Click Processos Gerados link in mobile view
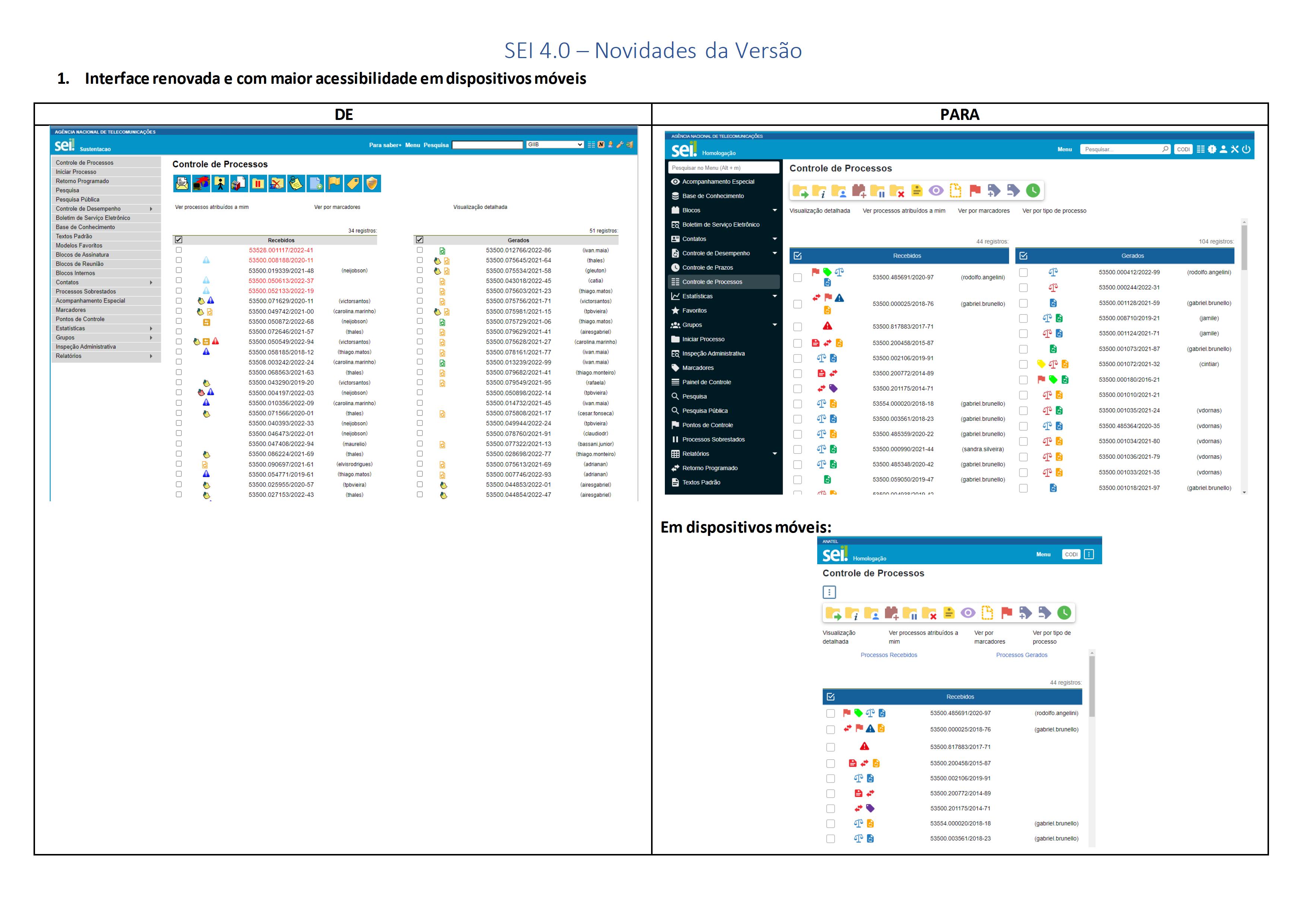 (1022, 655)
